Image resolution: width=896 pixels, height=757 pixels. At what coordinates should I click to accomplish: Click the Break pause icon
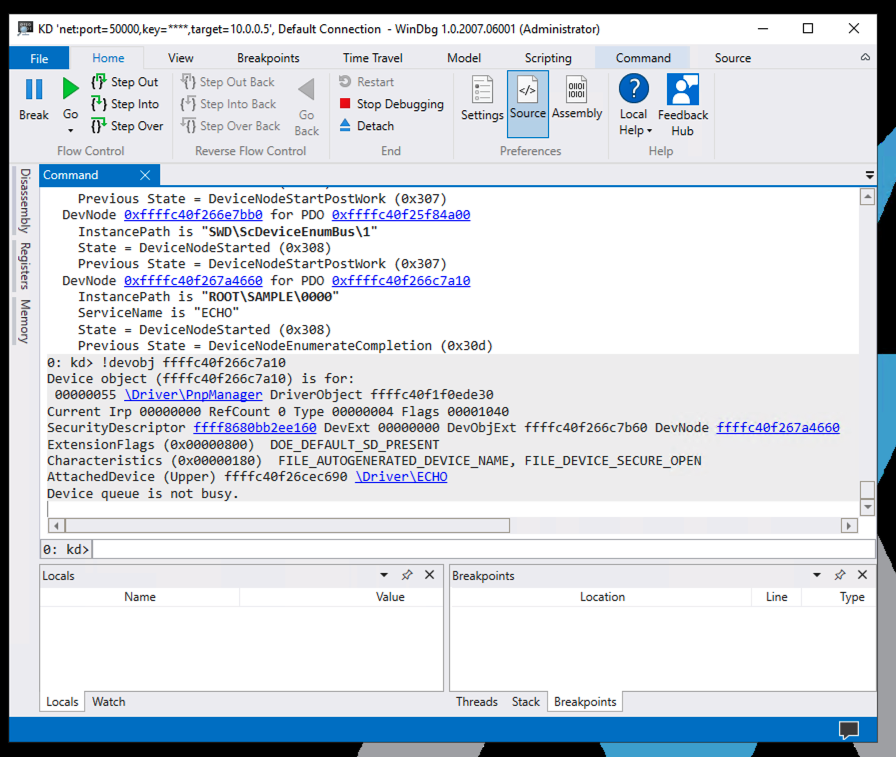34,90
